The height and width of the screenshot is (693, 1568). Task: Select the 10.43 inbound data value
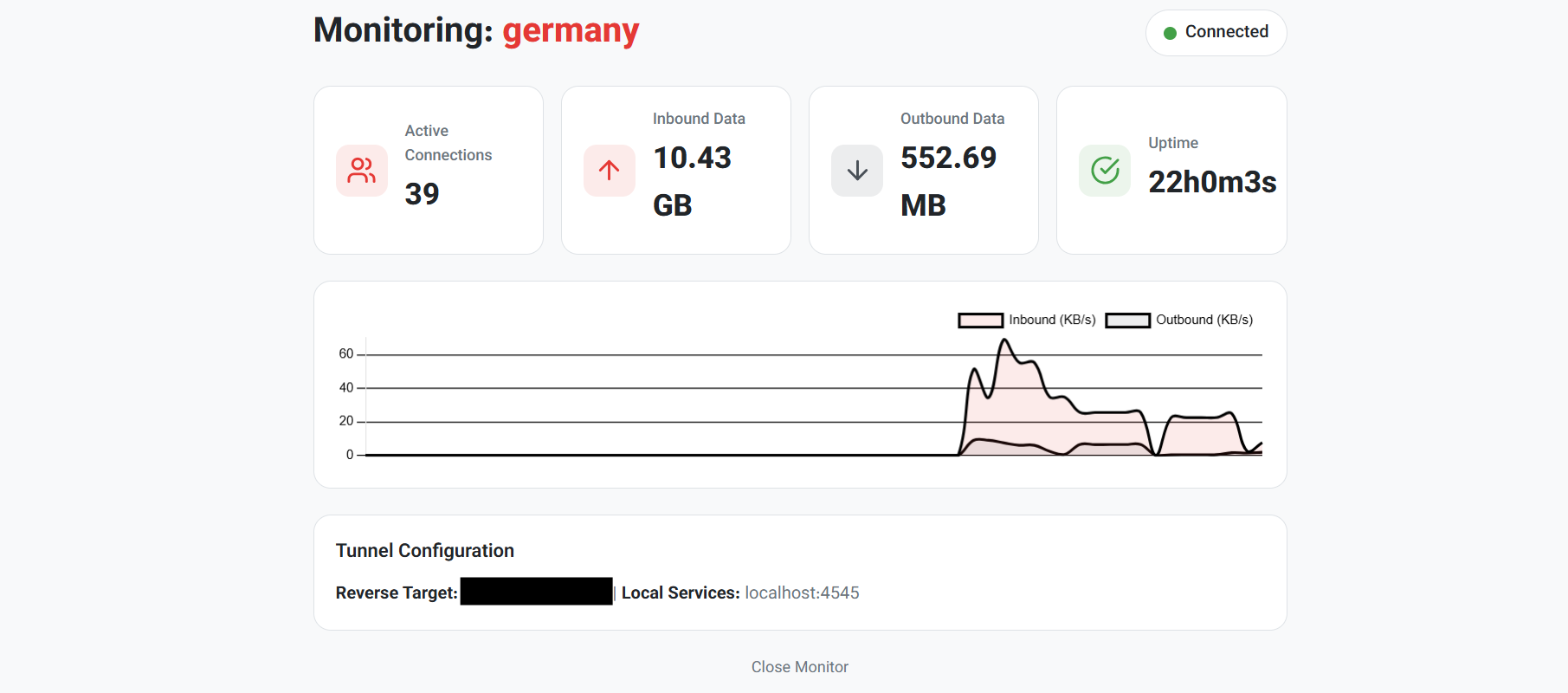click(692, 158)
